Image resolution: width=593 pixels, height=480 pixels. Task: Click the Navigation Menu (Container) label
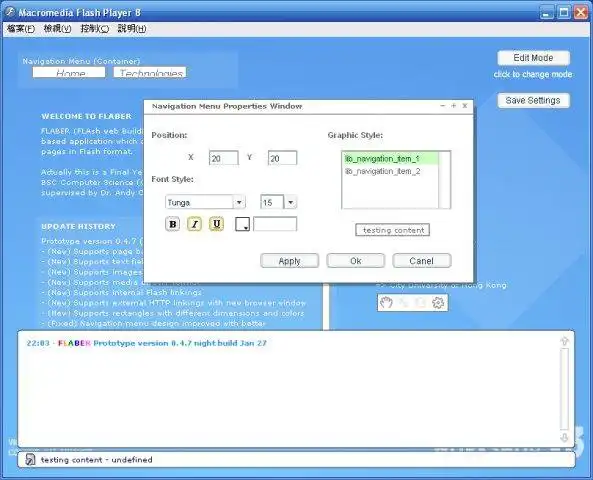click(81, 61)
